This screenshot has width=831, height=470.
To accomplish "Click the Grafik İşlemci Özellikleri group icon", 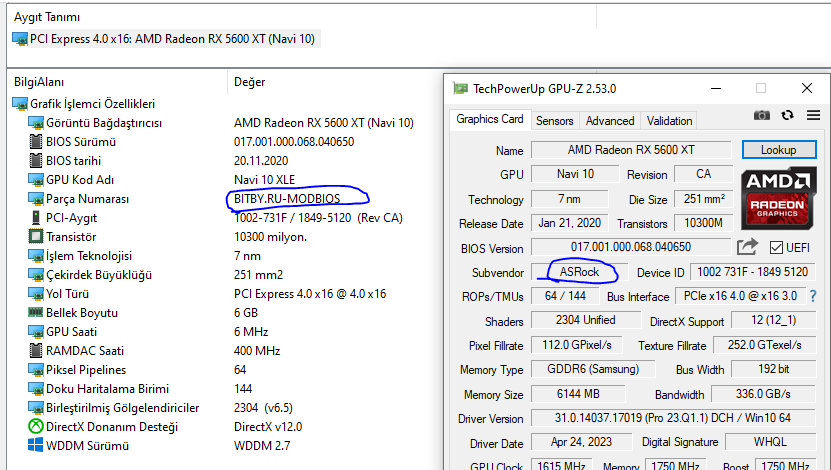I will click(x=20, y=104).
